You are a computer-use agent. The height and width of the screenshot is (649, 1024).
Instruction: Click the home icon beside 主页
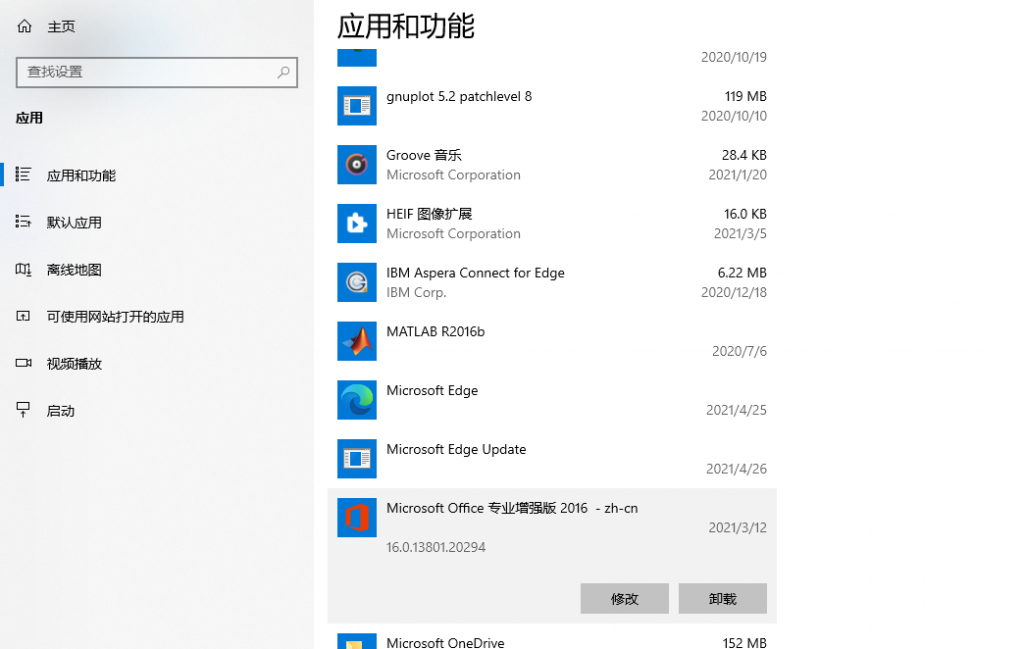[x=24, y=26]
